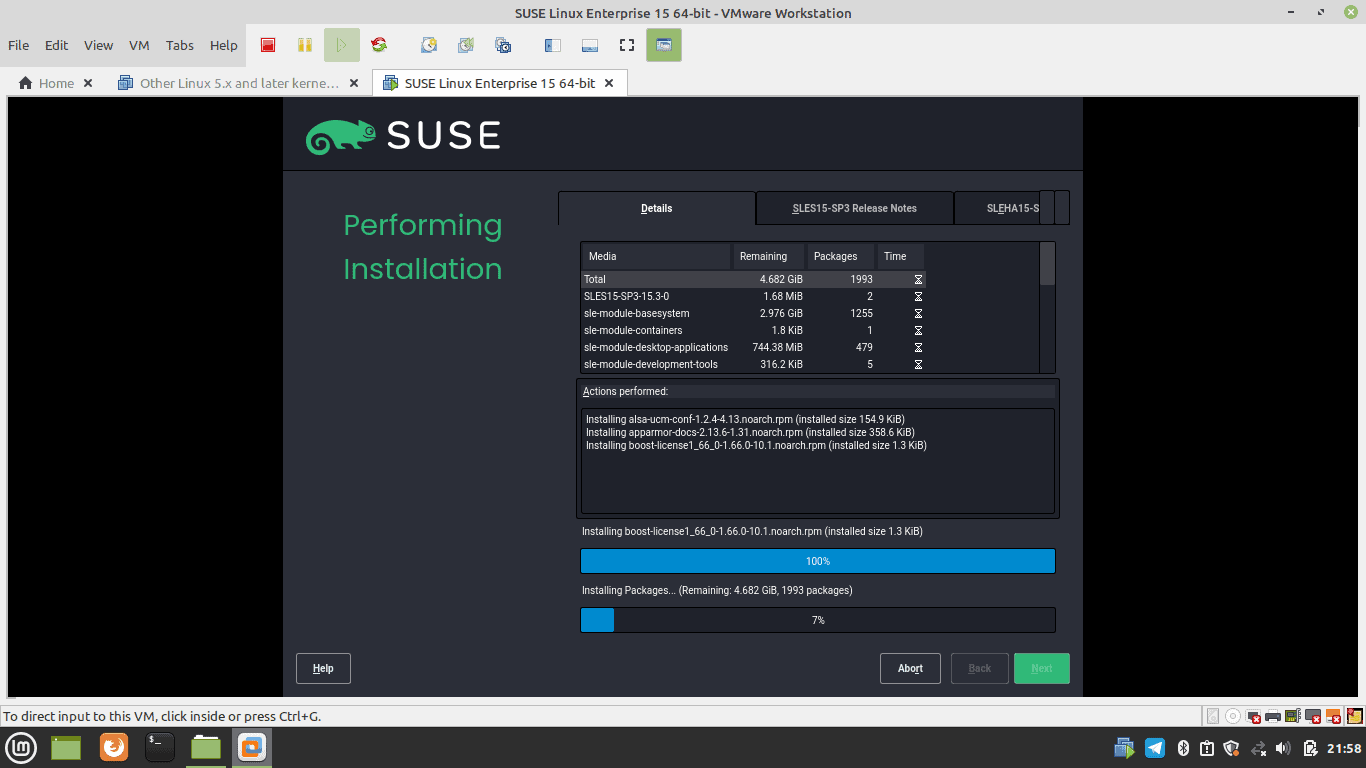Click the clock showing 21:58
Viewport: 1366px width, 768px height.
click(x=1344, y=748)
